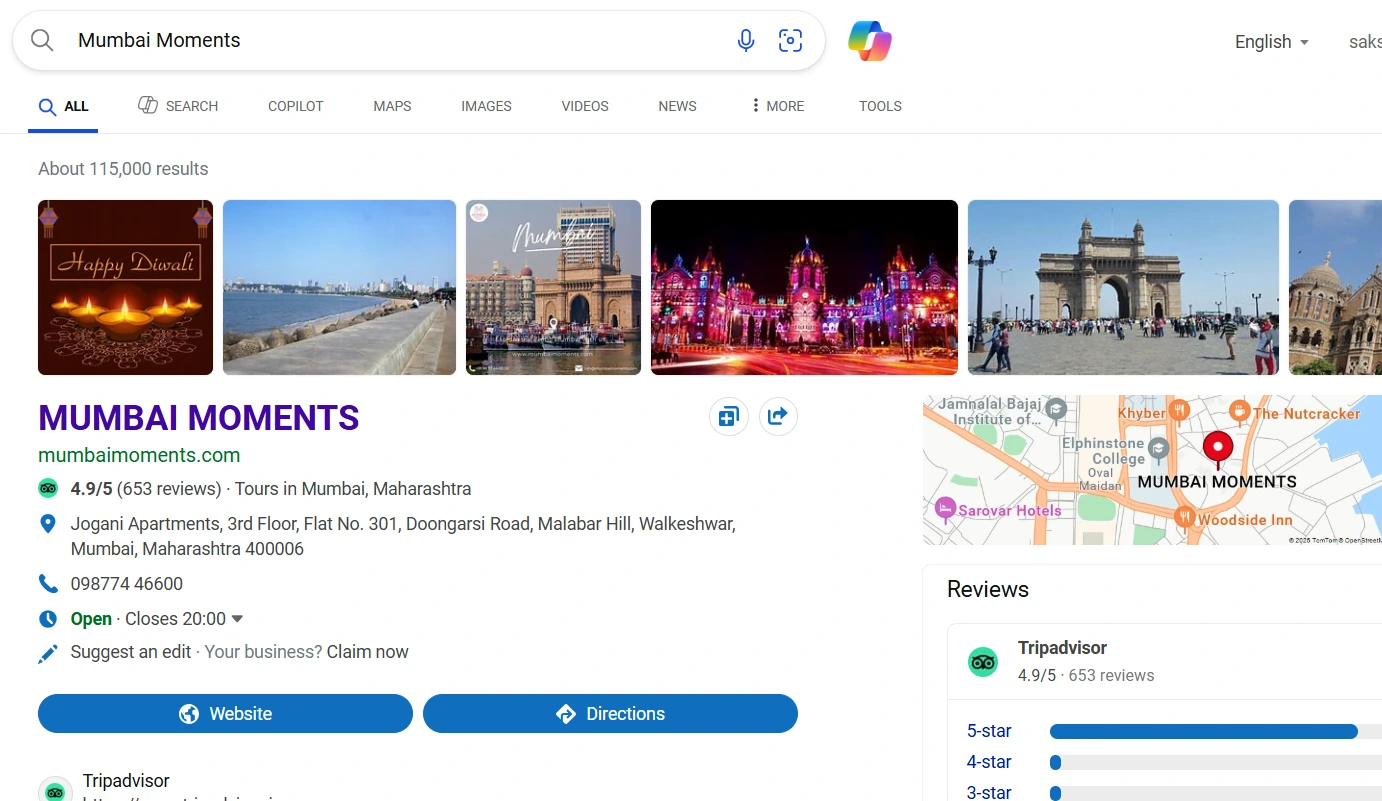
Task: Expand the Closes 20:00 hours dropdown
Action: tap(238, 618)
